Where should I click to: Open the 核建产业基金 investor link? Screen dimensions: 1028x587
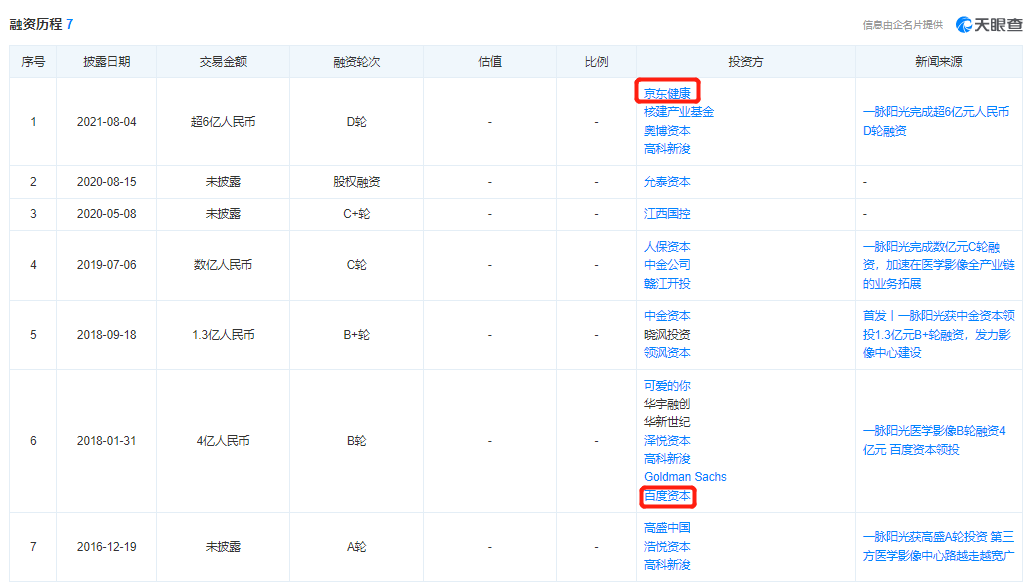[x=678, y=112]
